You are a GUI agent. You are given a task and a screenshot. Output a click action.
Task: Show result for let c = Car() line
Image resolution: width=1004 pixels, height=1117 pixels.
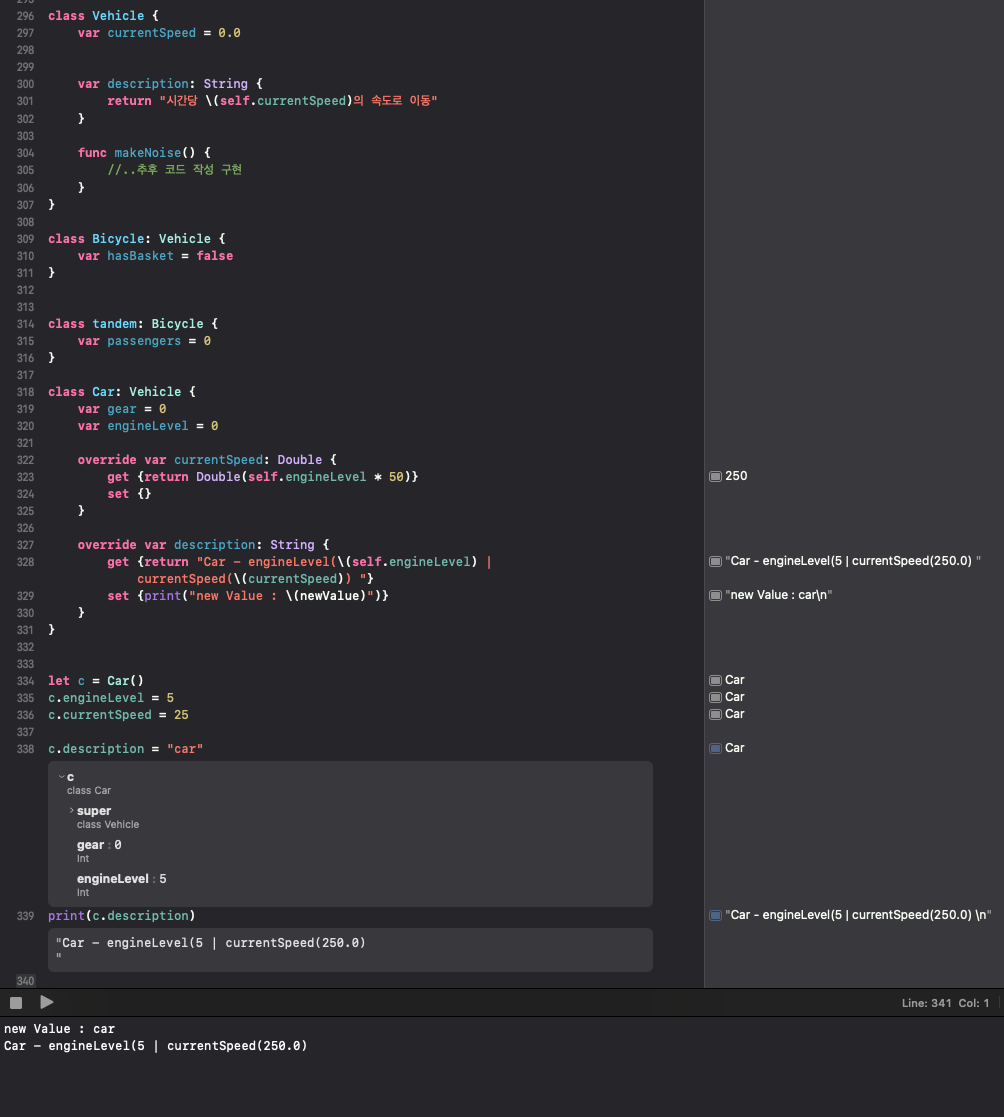(x=715, y=680)
